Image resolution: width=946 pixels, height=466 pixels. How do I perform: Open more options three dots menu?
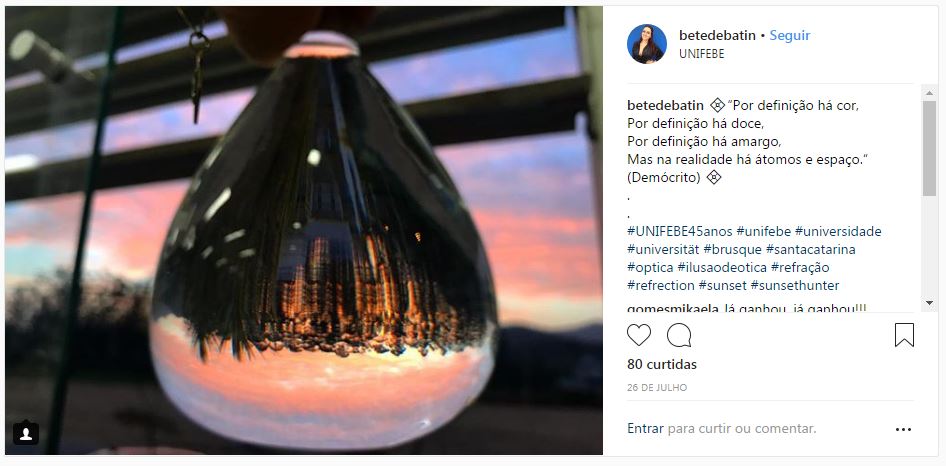click(903, 430)
